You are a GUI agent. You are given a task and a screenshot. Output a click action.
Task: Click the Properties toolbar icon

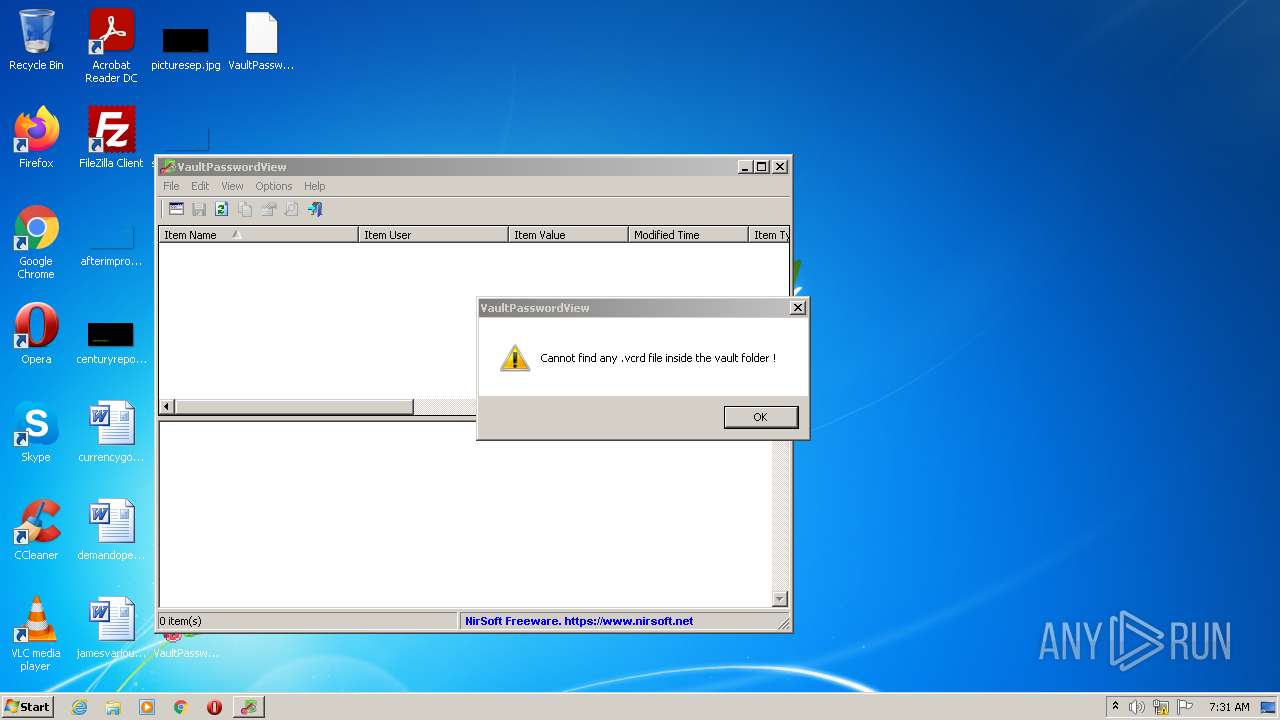pyautogui.click(x=268, y=209)
